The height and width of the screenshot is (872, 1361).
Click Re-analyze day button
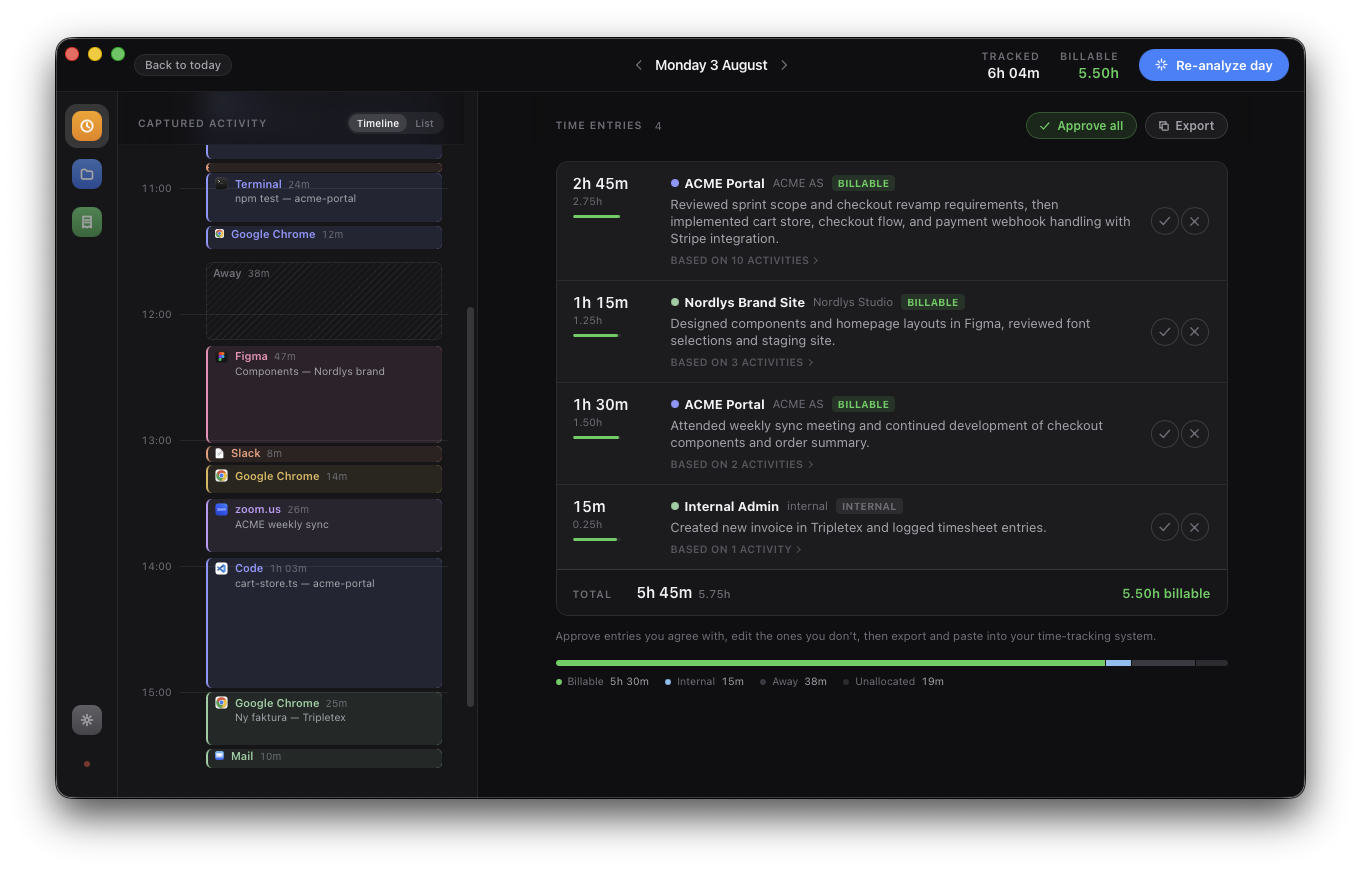tap(1214, 65)
